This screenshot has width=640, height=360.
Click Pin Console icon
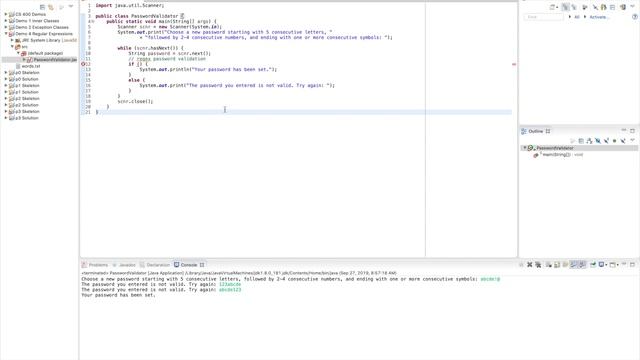point(593,265)
